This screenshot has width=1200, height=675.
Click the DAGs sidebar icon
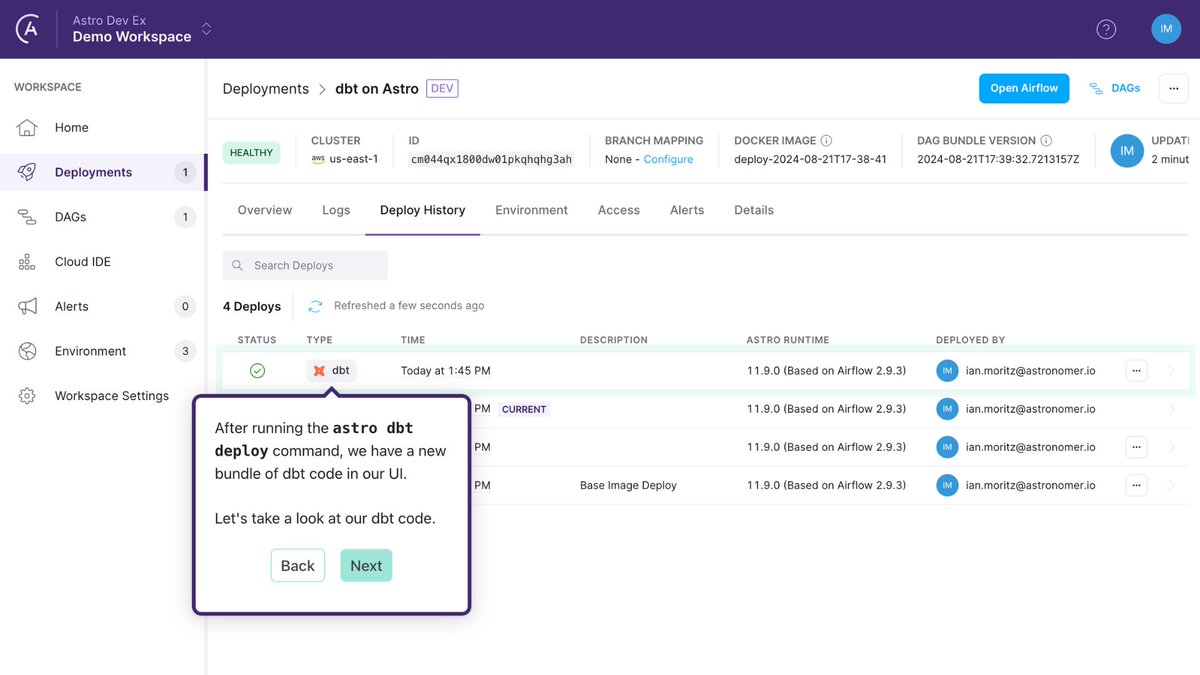[27, 217]
